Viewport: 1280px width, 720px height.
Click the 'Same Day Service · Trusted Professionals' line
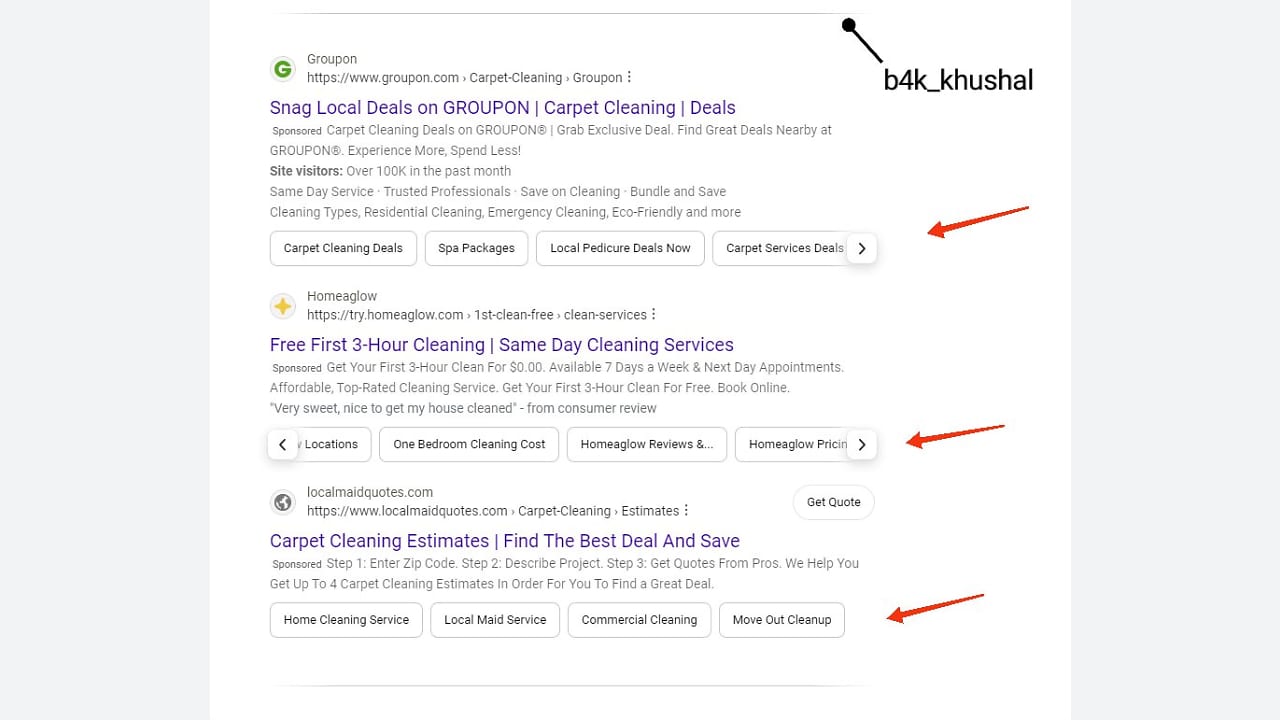(x=498, y=191)
